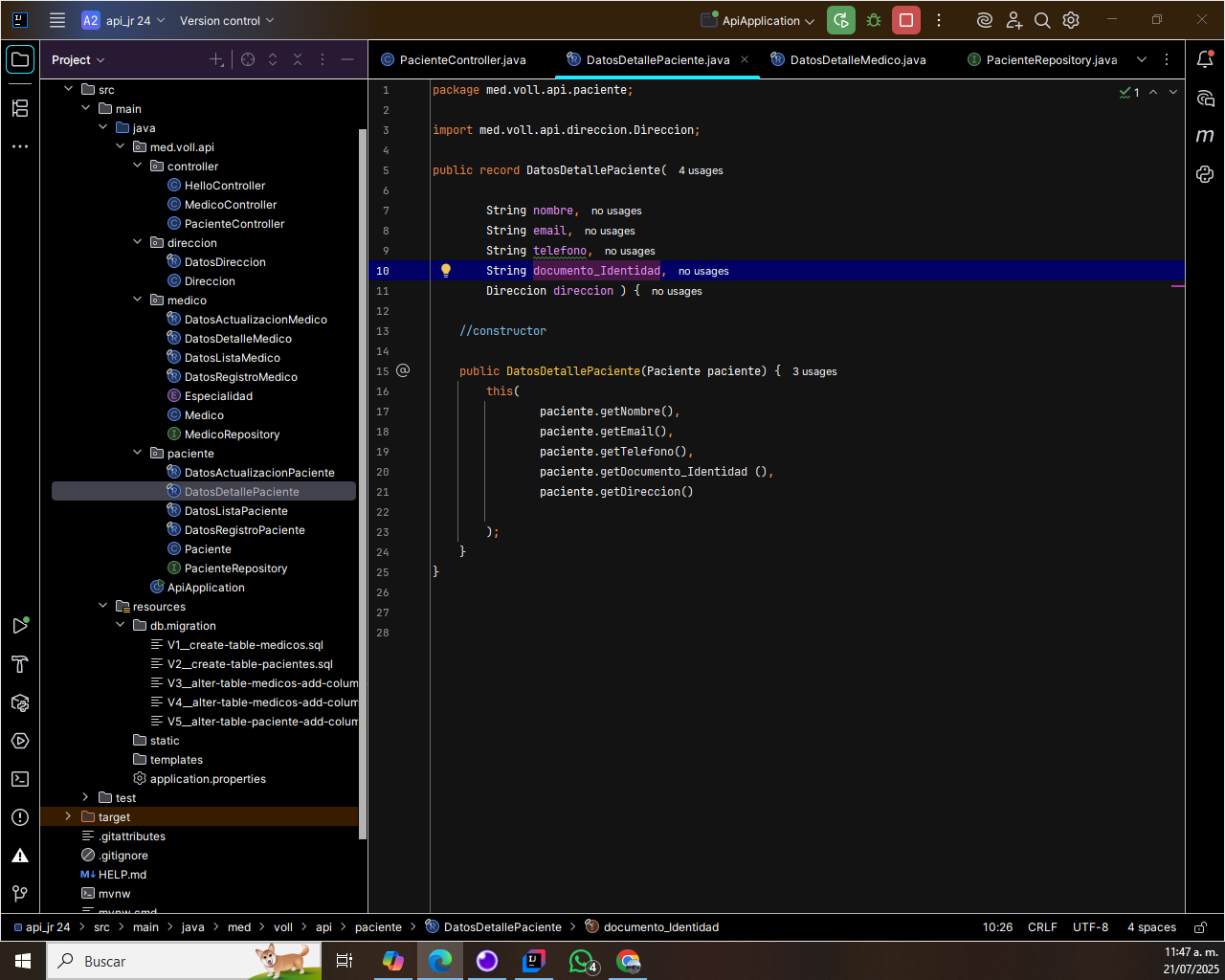Click the 4 usages inlay hint

click(701, 170)
